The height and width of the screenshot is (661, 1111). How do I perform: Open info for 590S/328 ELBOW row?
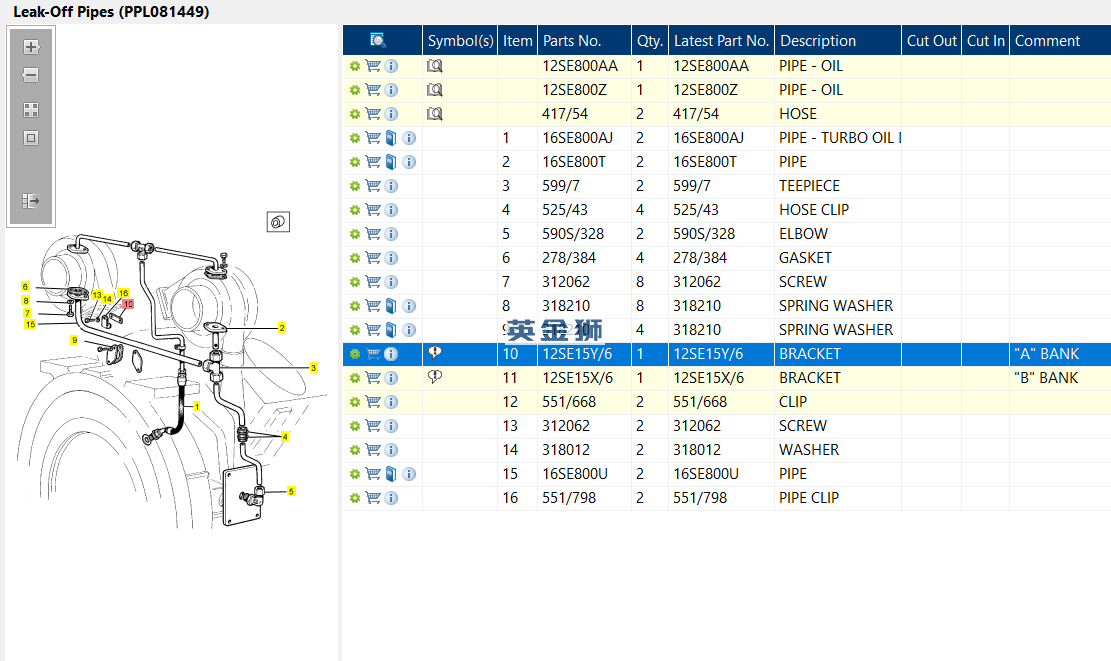click(391, 234)
